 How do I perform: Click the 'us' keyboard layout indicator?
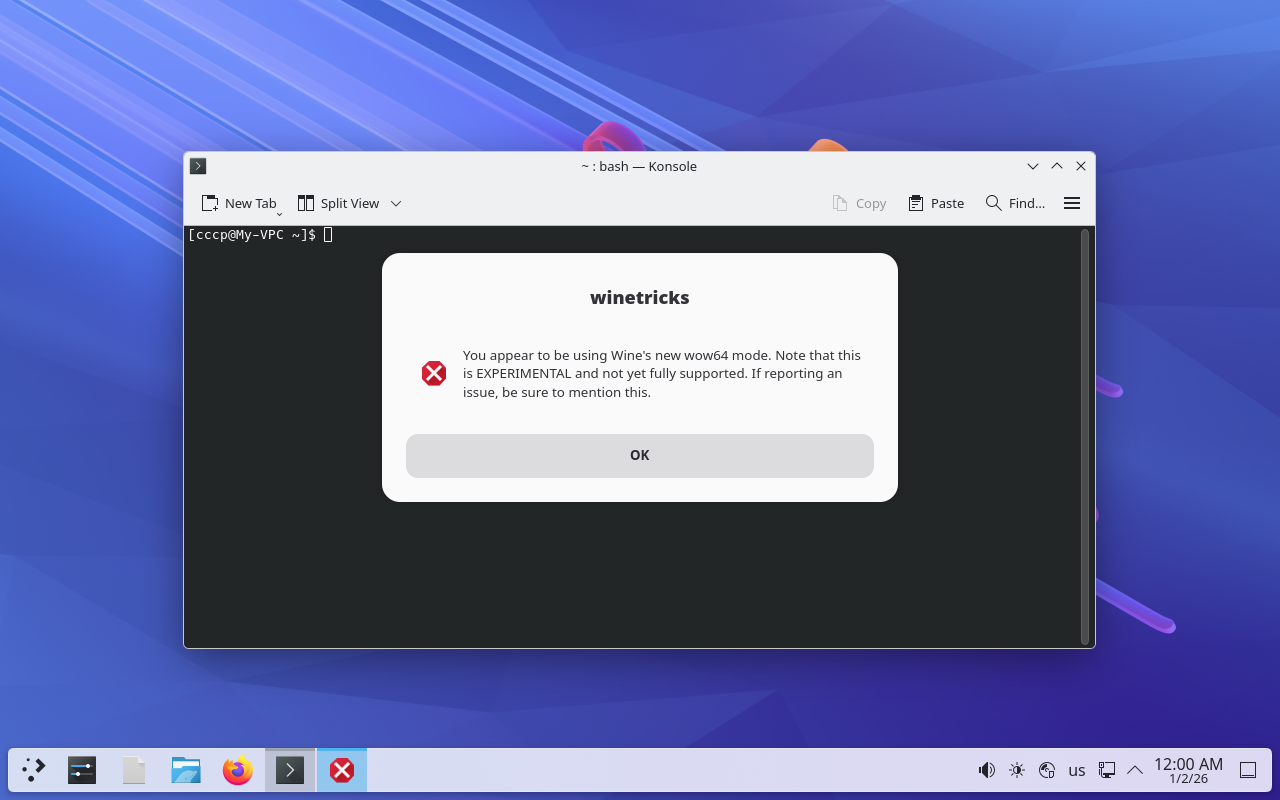[1077, 770]
